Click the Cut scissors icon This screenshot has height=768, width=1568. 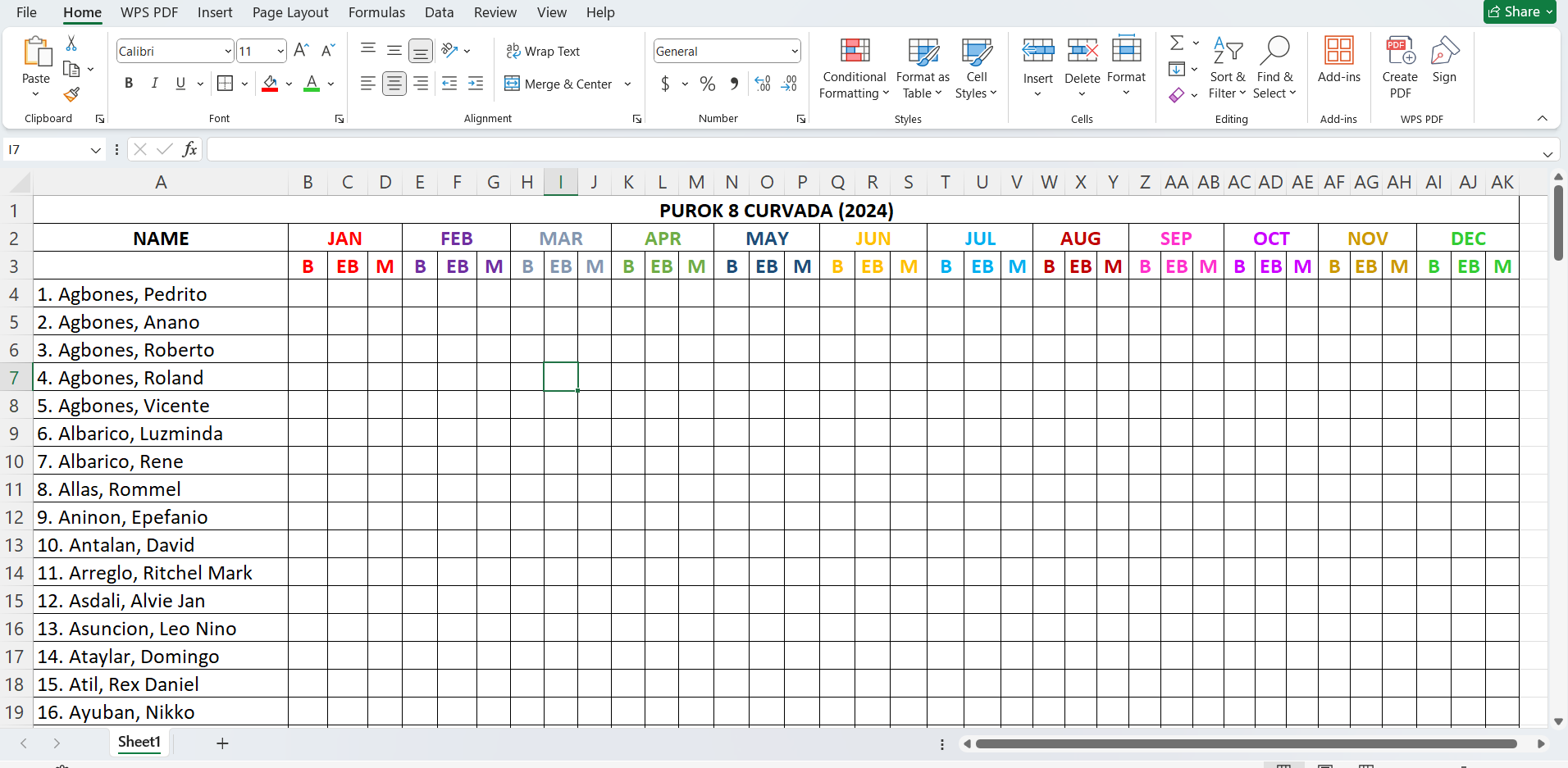tap(71, 43)
